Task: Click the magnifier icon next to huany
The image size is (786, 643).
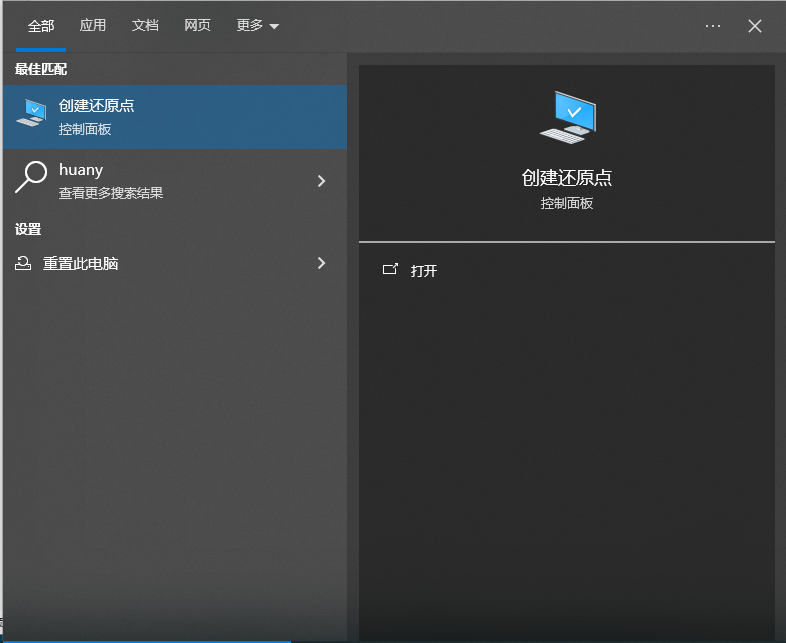Action: [31, 176]
